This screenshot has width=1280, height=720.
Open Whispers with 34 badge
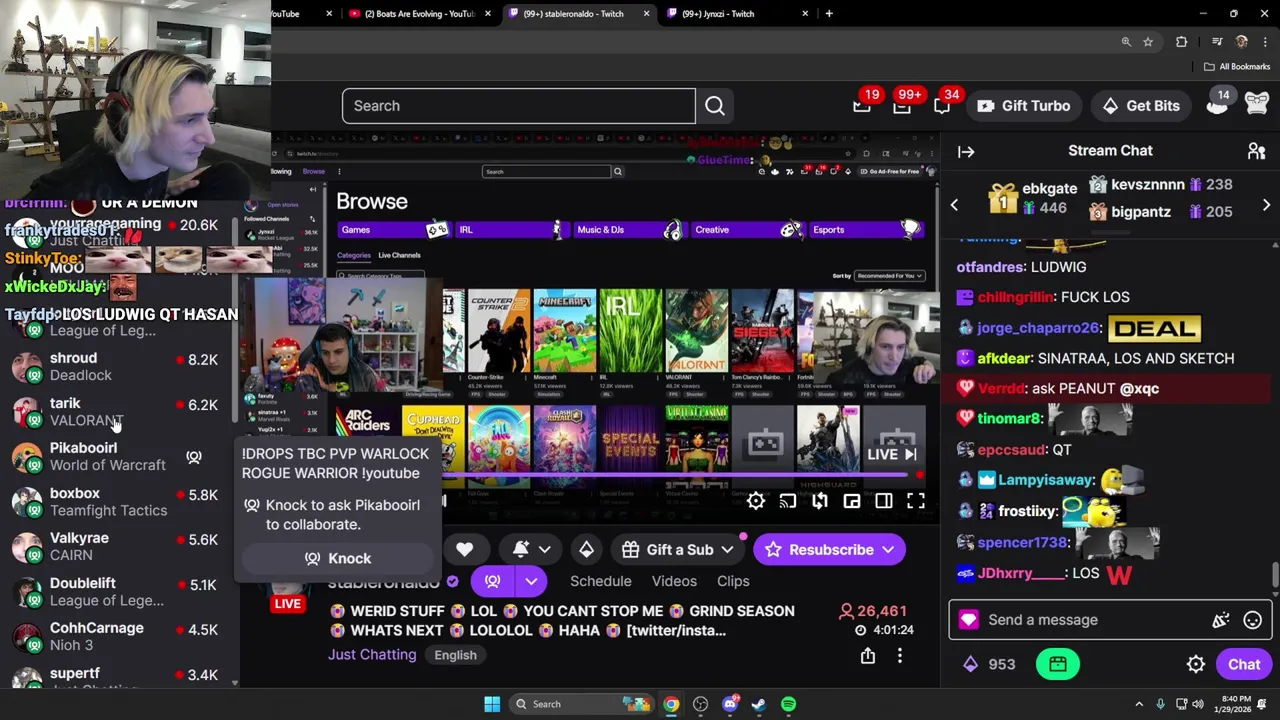click(x=942, y=106)
